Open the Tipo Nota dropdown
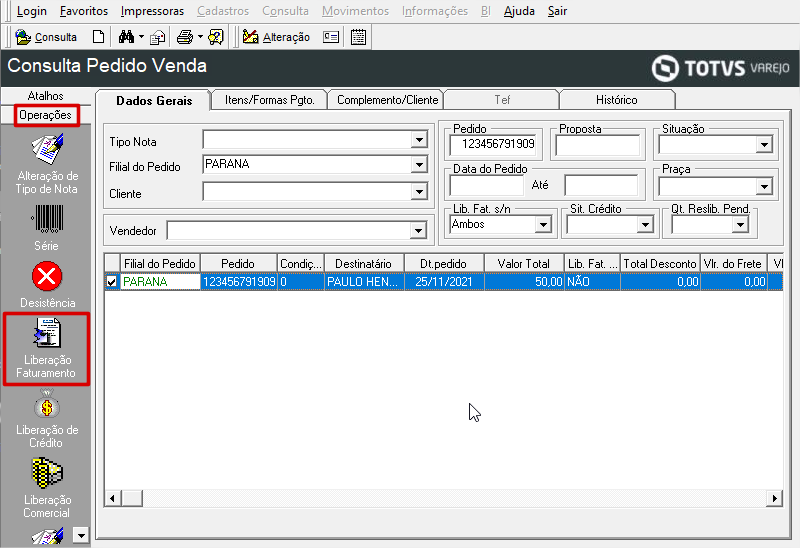The width and height of the screenshot is (800, 548). (419, 139)
